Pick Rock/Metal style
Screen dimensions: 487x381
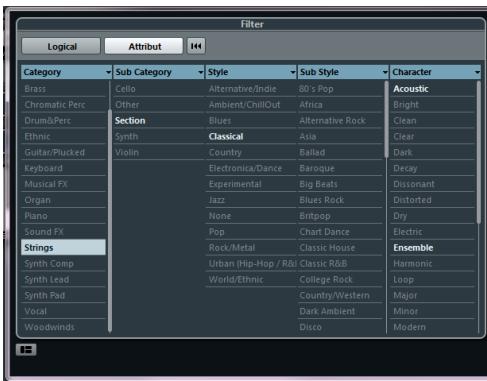[x=251, y=248]
